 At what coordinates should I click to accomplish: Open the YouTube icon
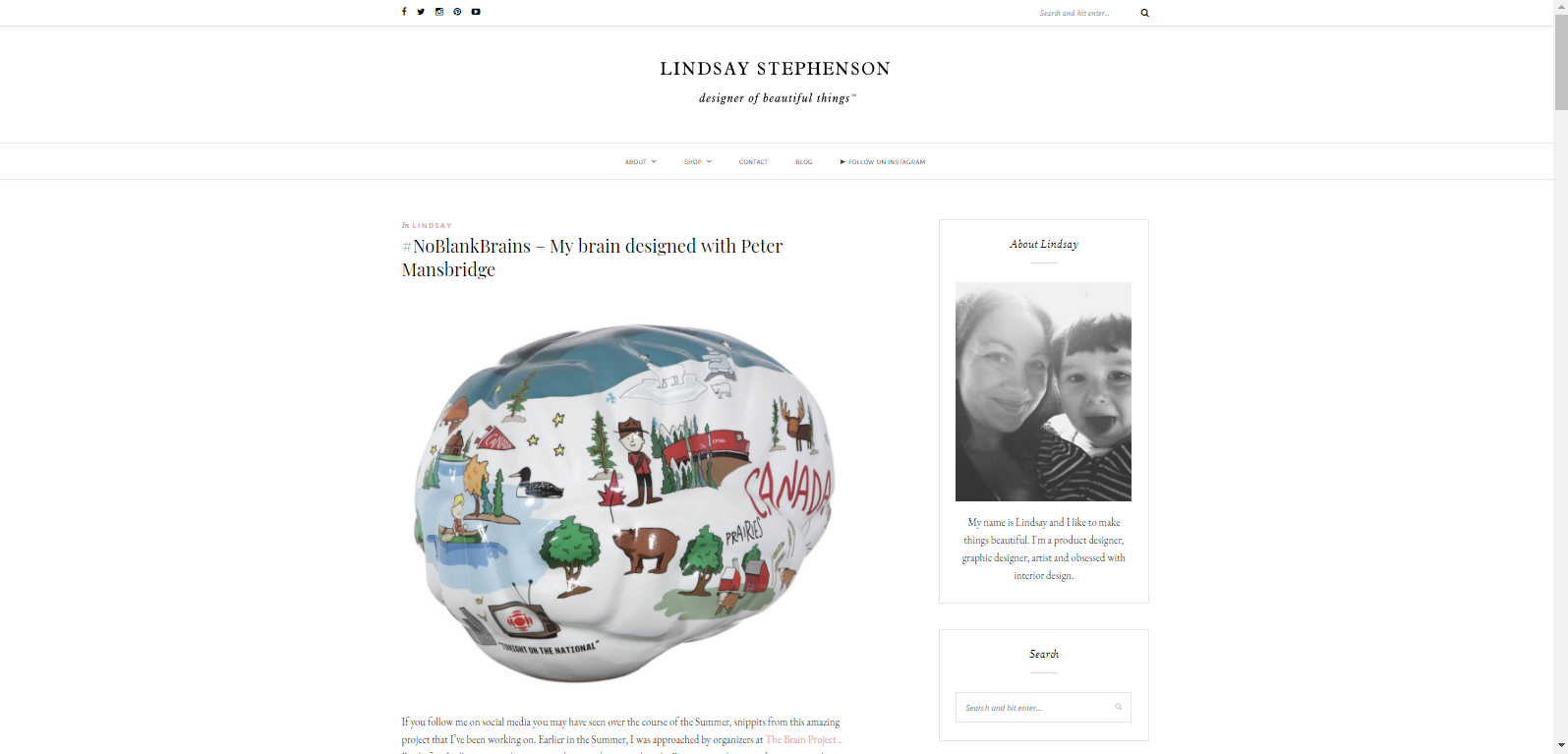(x=476, y=12)
